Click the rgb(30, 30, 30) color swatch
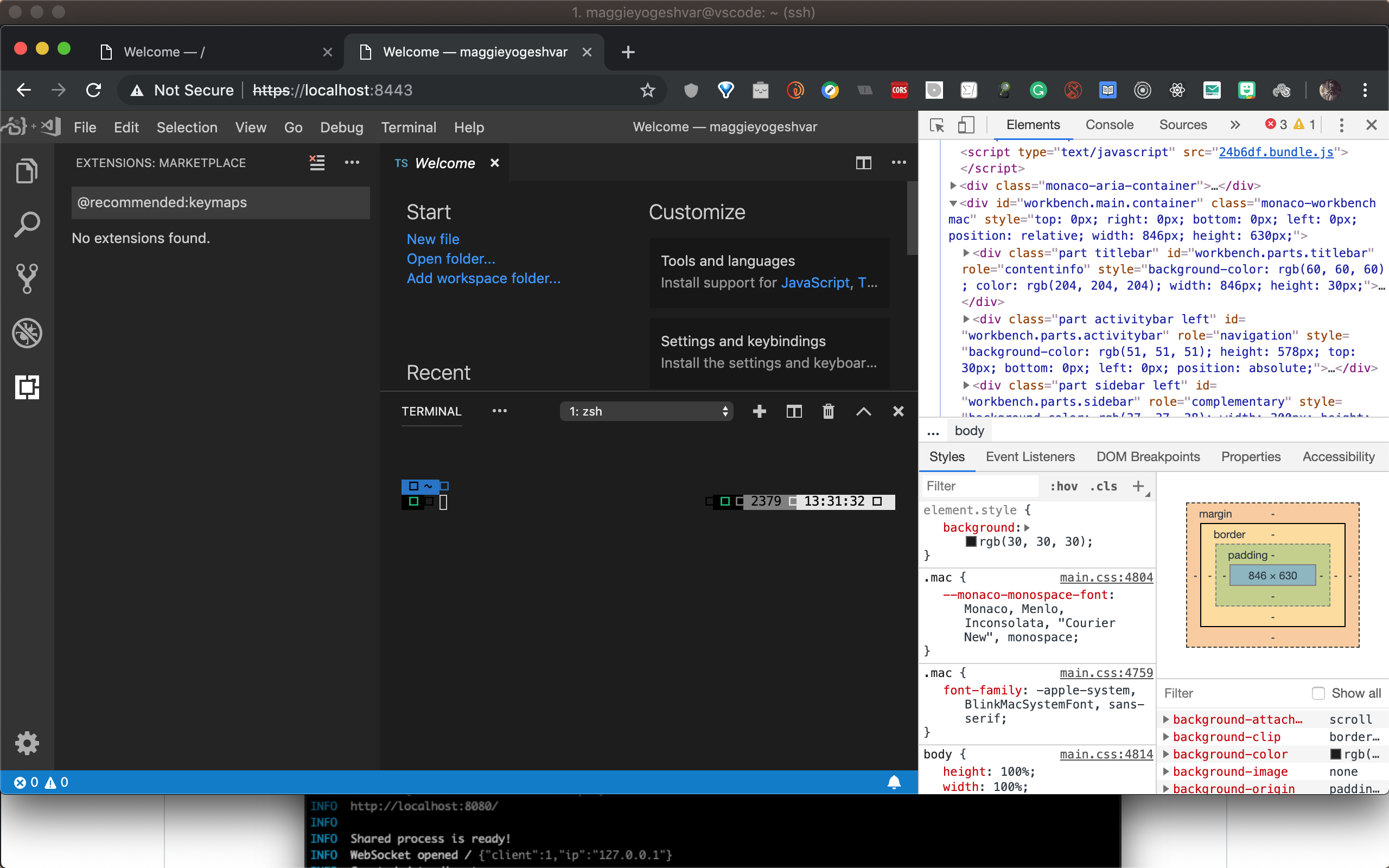Image resolution: width=1389 pixels, height=868 pixels. tap(971, 541)
